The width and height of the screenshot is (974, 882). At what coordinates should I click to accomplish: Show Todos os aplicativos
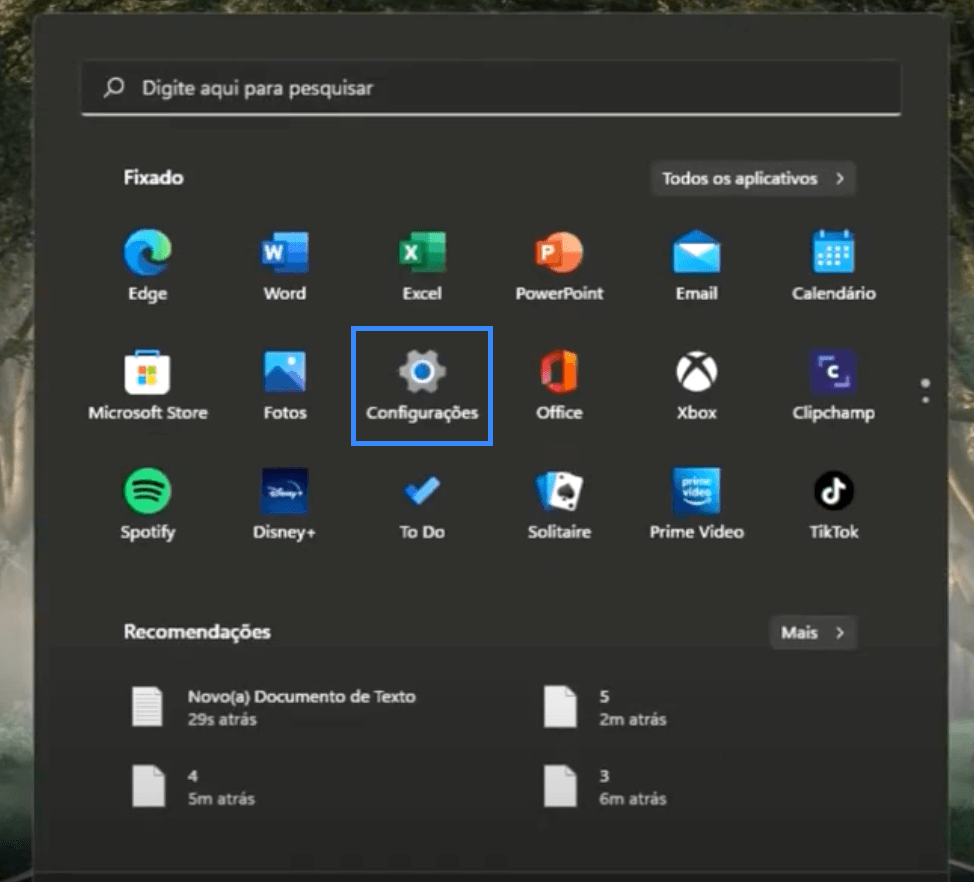point(753,179)
